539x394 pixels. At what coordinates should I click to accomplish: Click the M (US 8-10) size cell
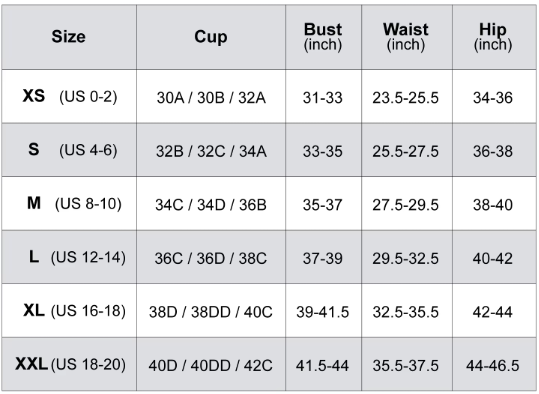point(69,204)
